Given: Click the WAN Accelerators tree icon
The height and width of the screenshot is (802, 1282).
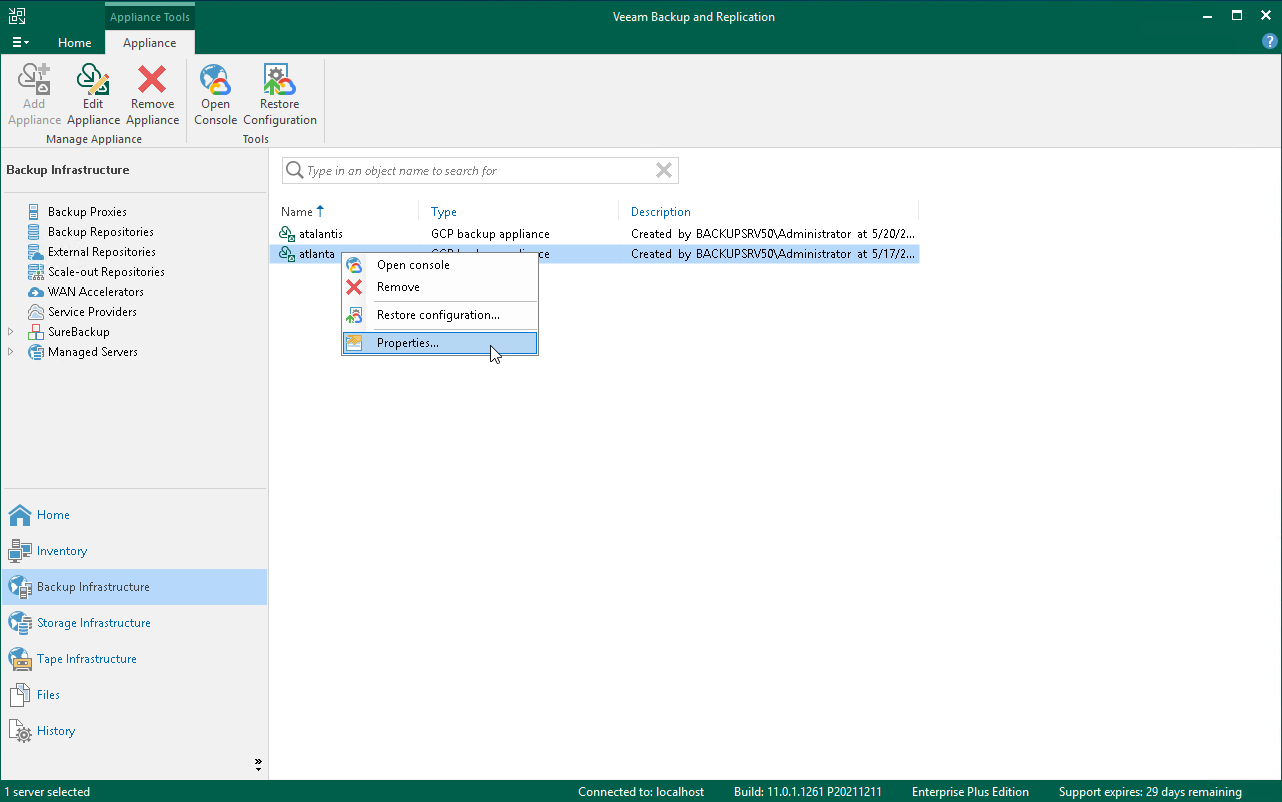Looking at the screenshot, I should [x=36, y=292].
